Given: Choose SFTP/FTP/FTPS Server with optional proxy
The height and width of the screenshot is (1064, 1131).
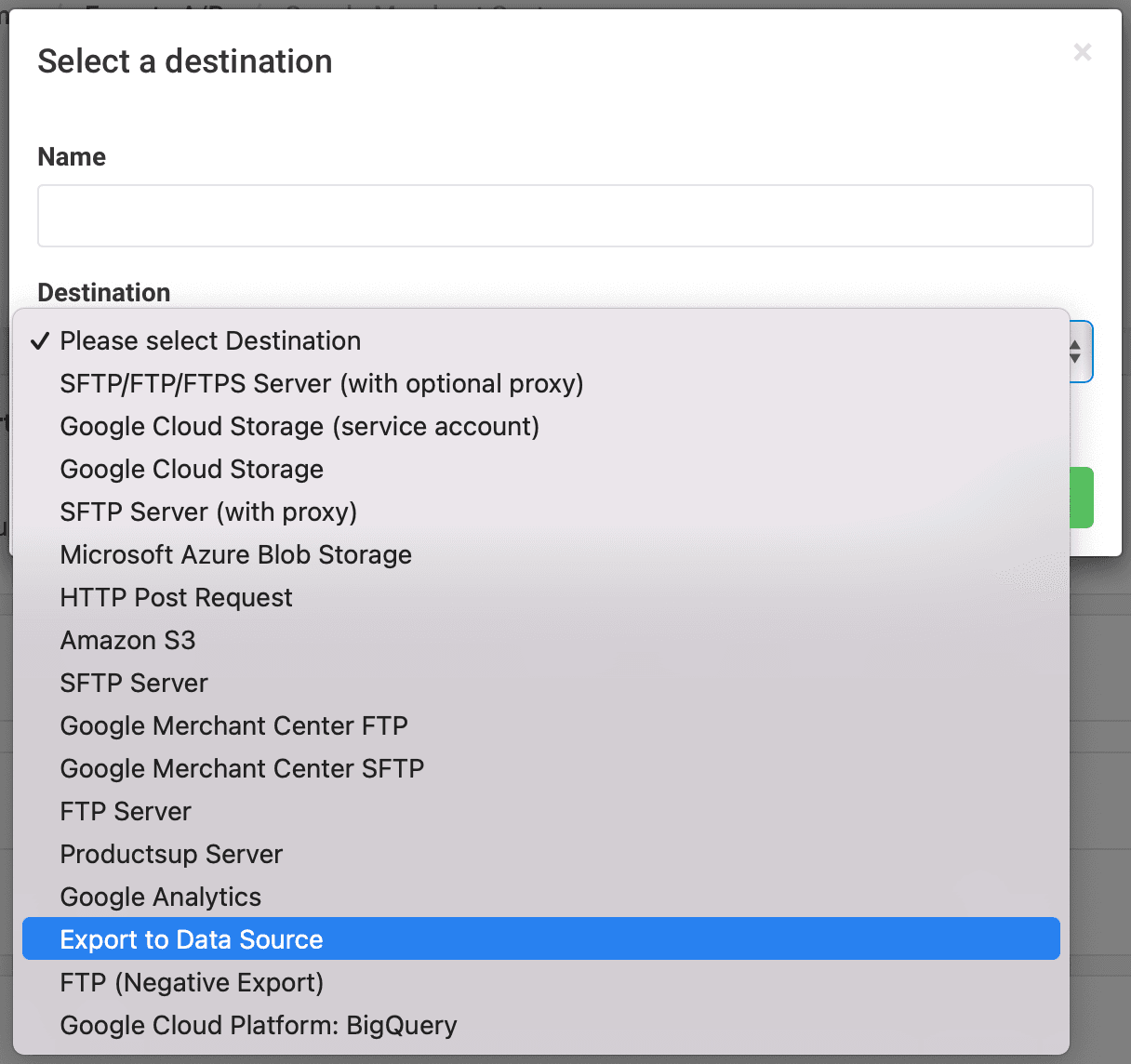Looking at the screenshot, I should [321, 384].
